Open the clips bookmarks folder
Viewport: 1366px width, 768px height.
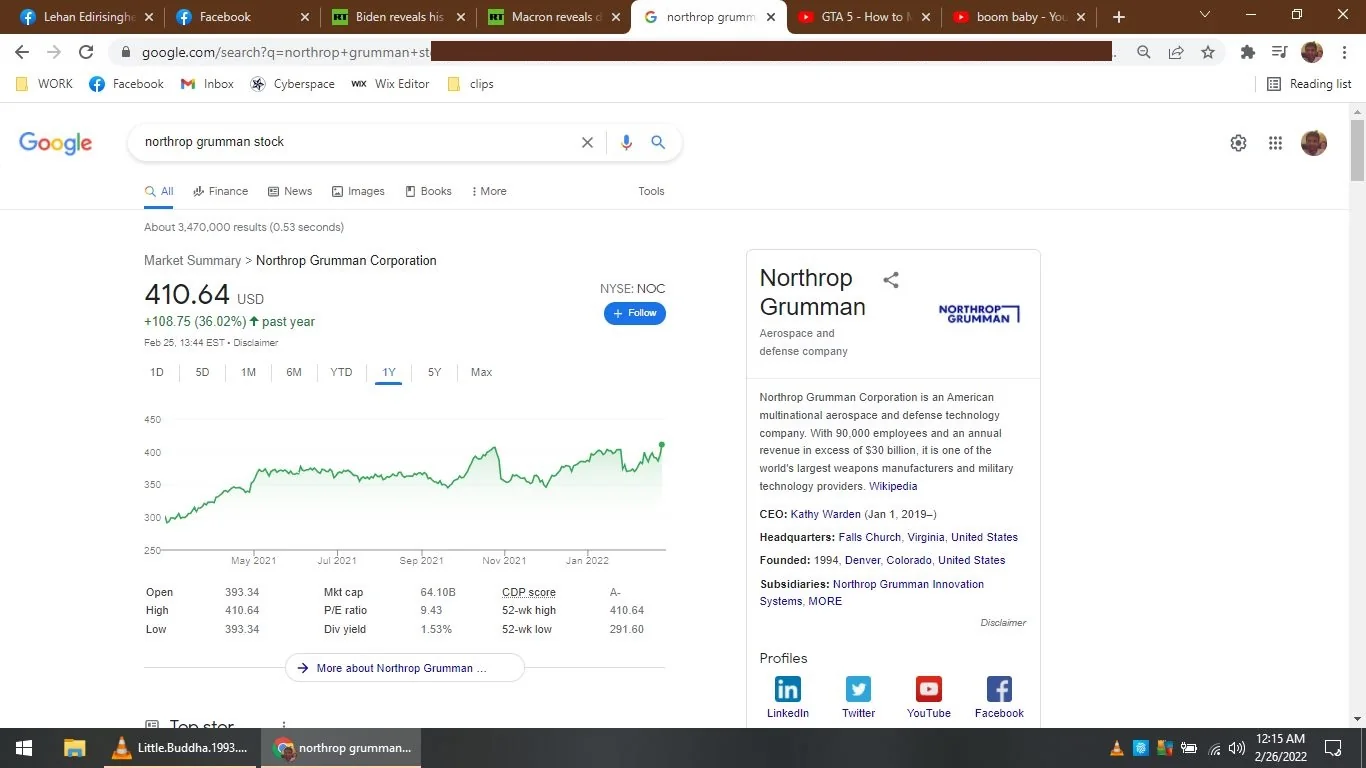coord(471,84)
